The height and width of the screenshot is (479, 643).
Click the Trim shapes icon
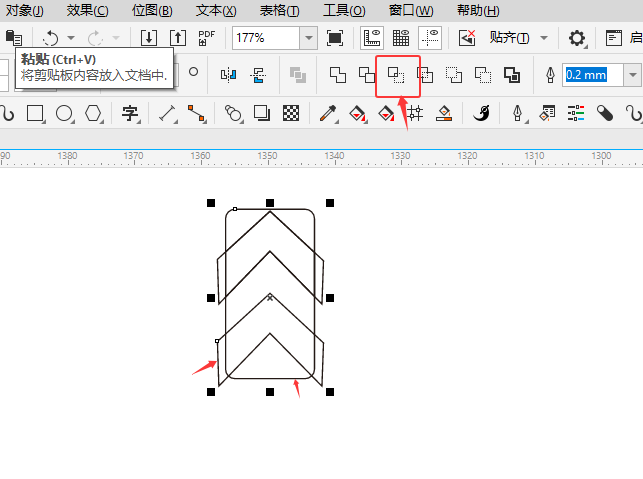click(367, 75)
